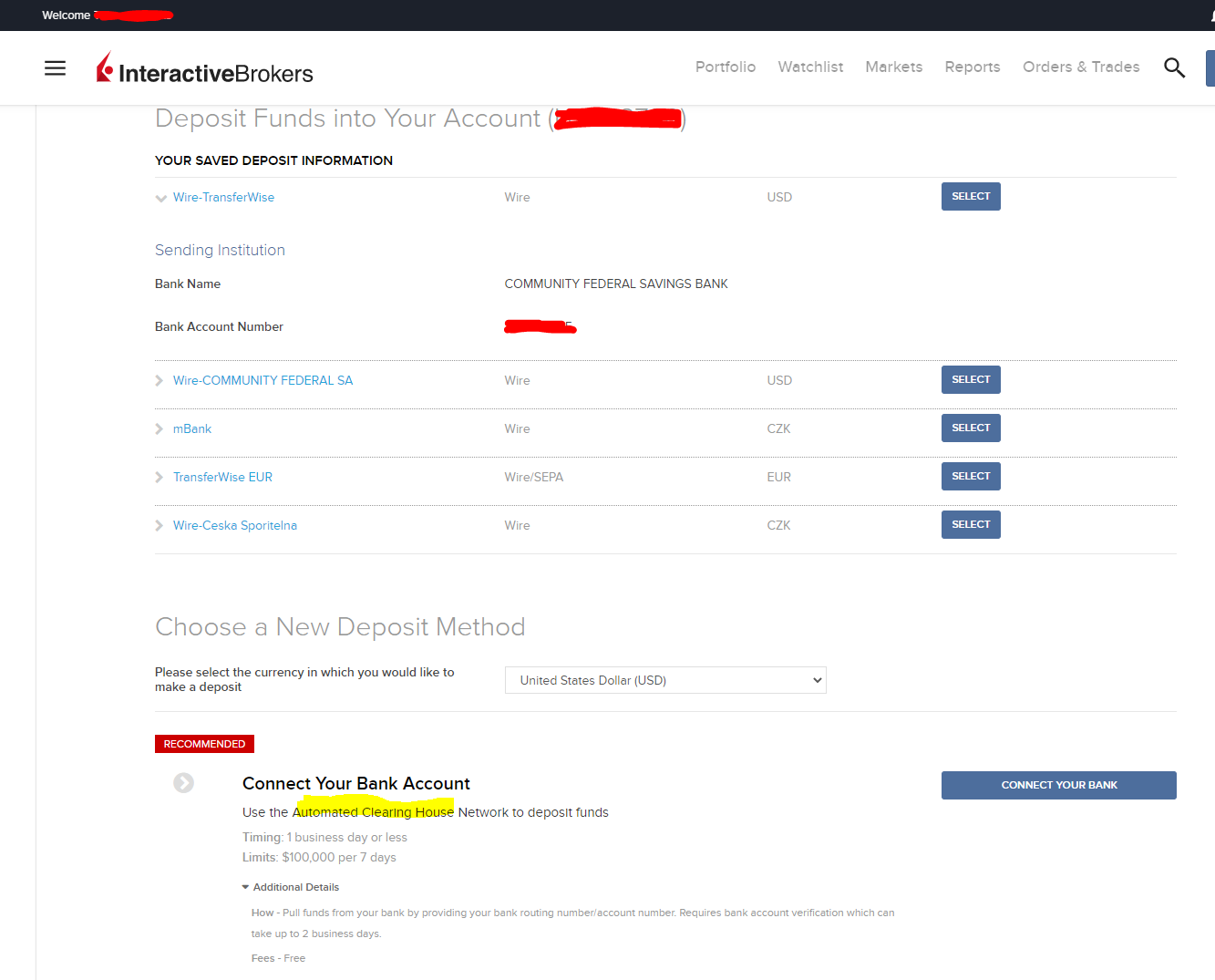This screenshot has height=980, width=1215.
Task: Click the EUR currency cell
Action: tap(779, 477)
